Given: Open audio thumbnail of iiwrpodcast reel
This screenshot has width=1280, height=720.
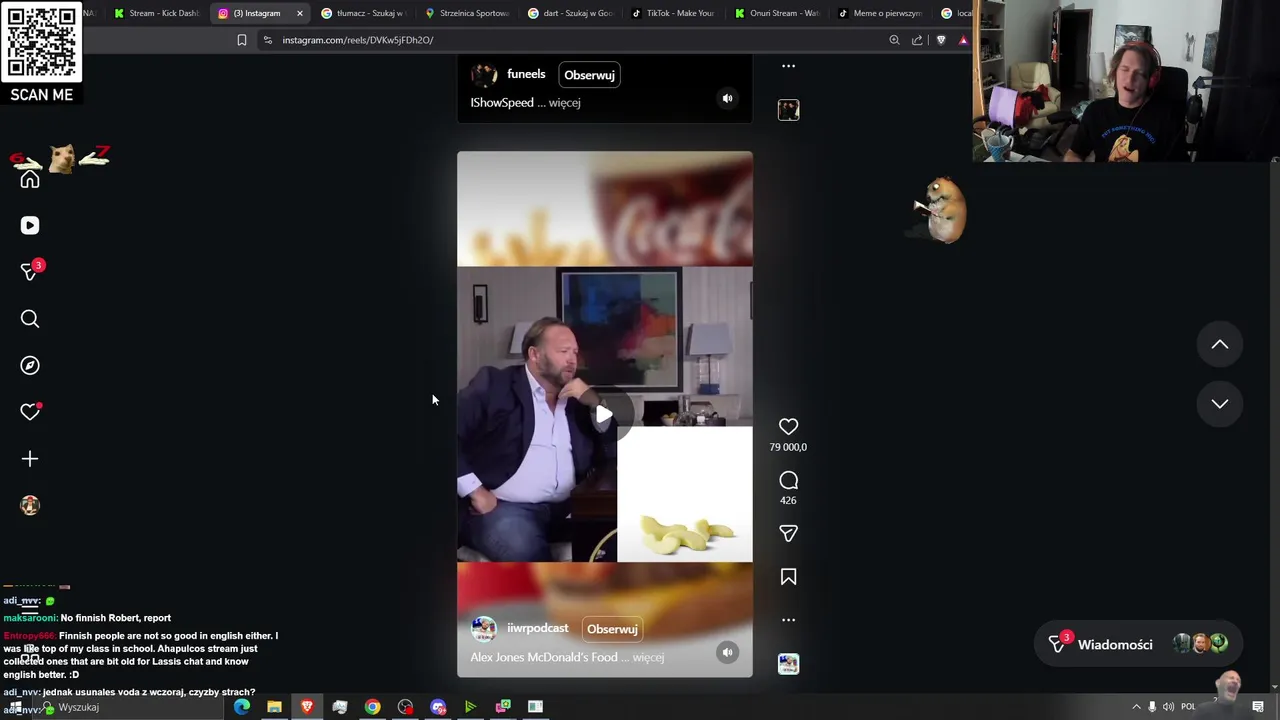Looking at the screenshot, I should click(x=788, y=664).
